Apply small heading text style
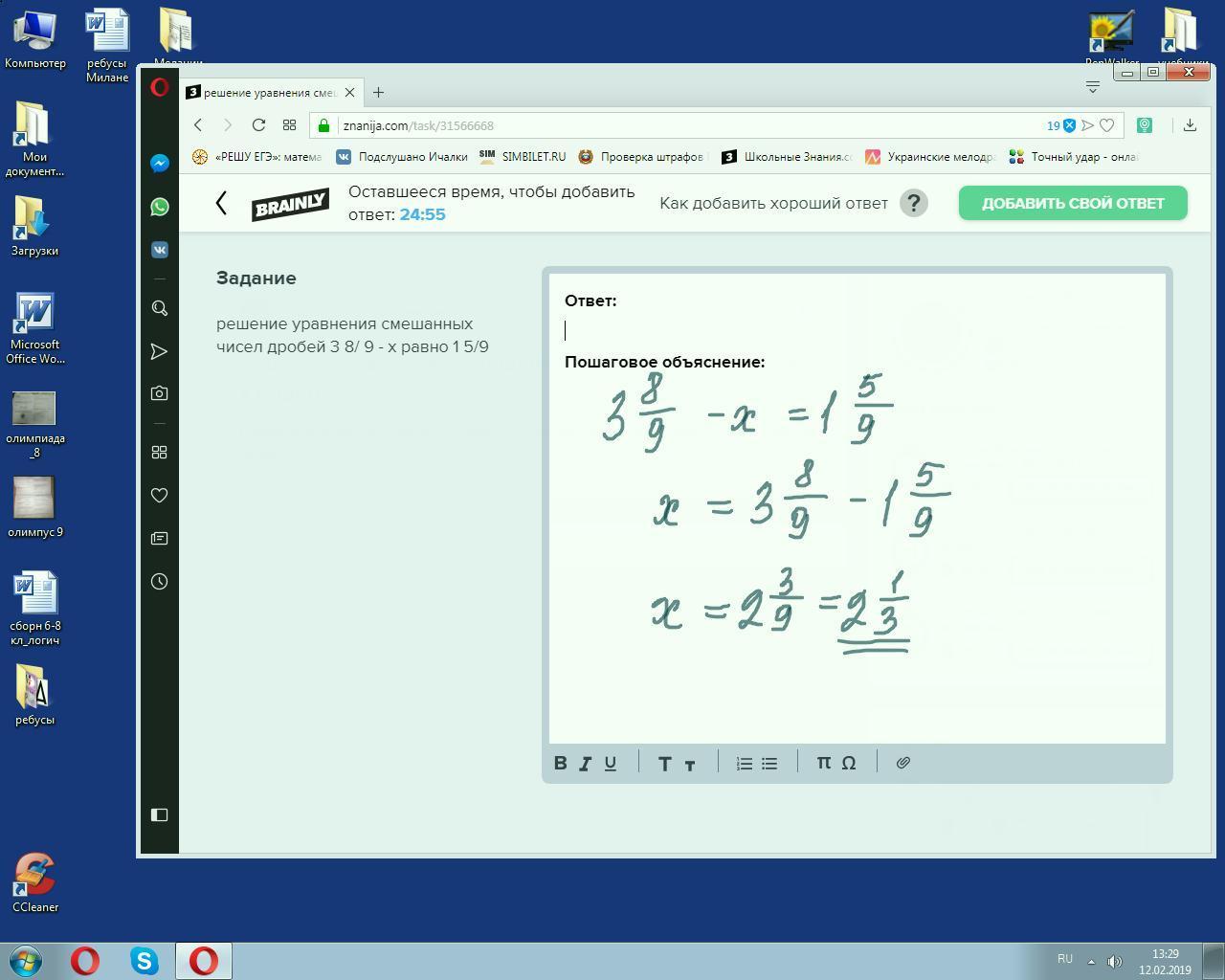 coord(690,764)
